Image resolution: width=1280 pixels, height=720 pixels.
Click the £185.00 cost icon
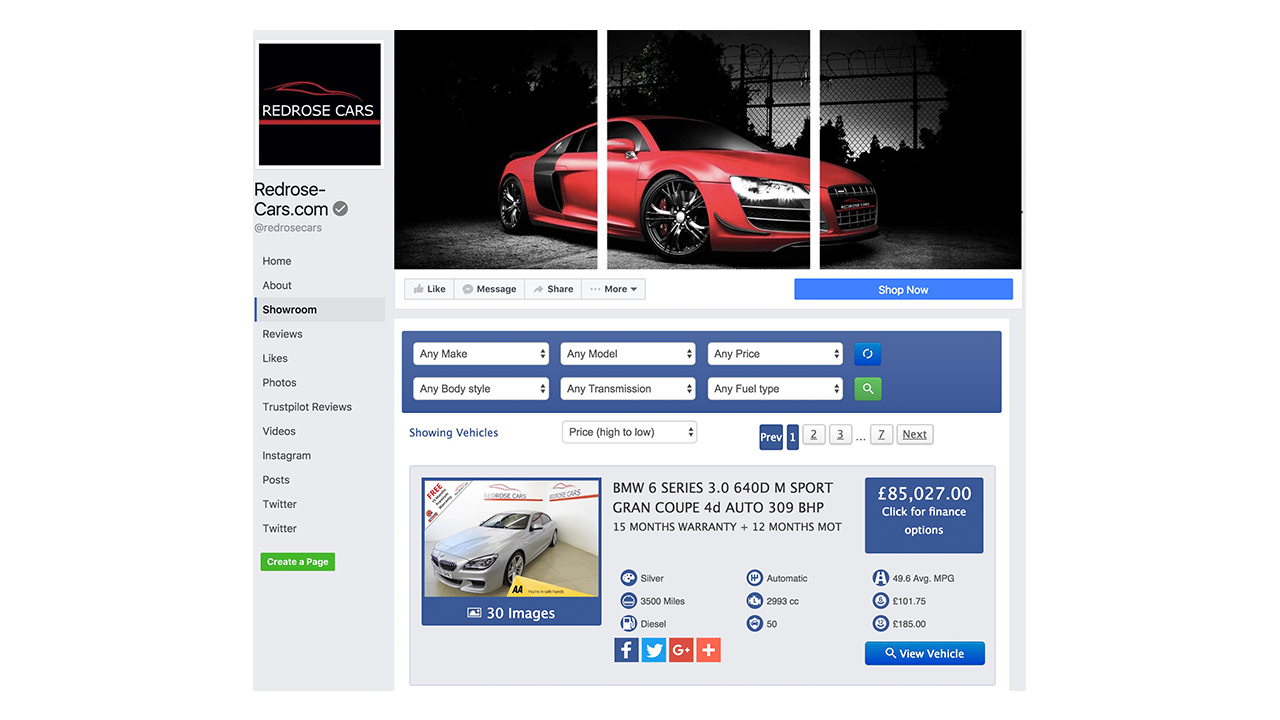point(880,624)
